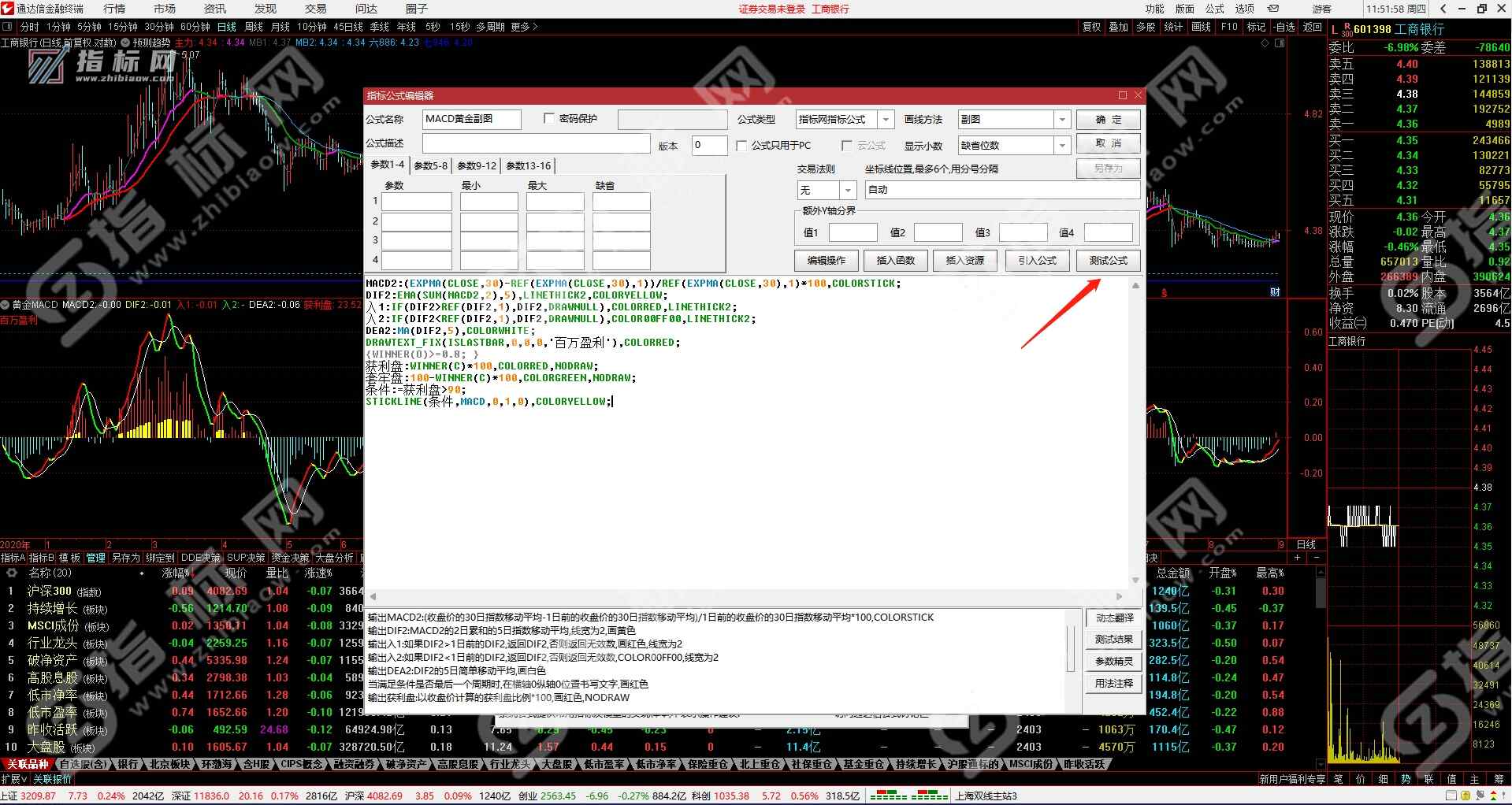Click the 测试公式 button

click(1108, 261)
